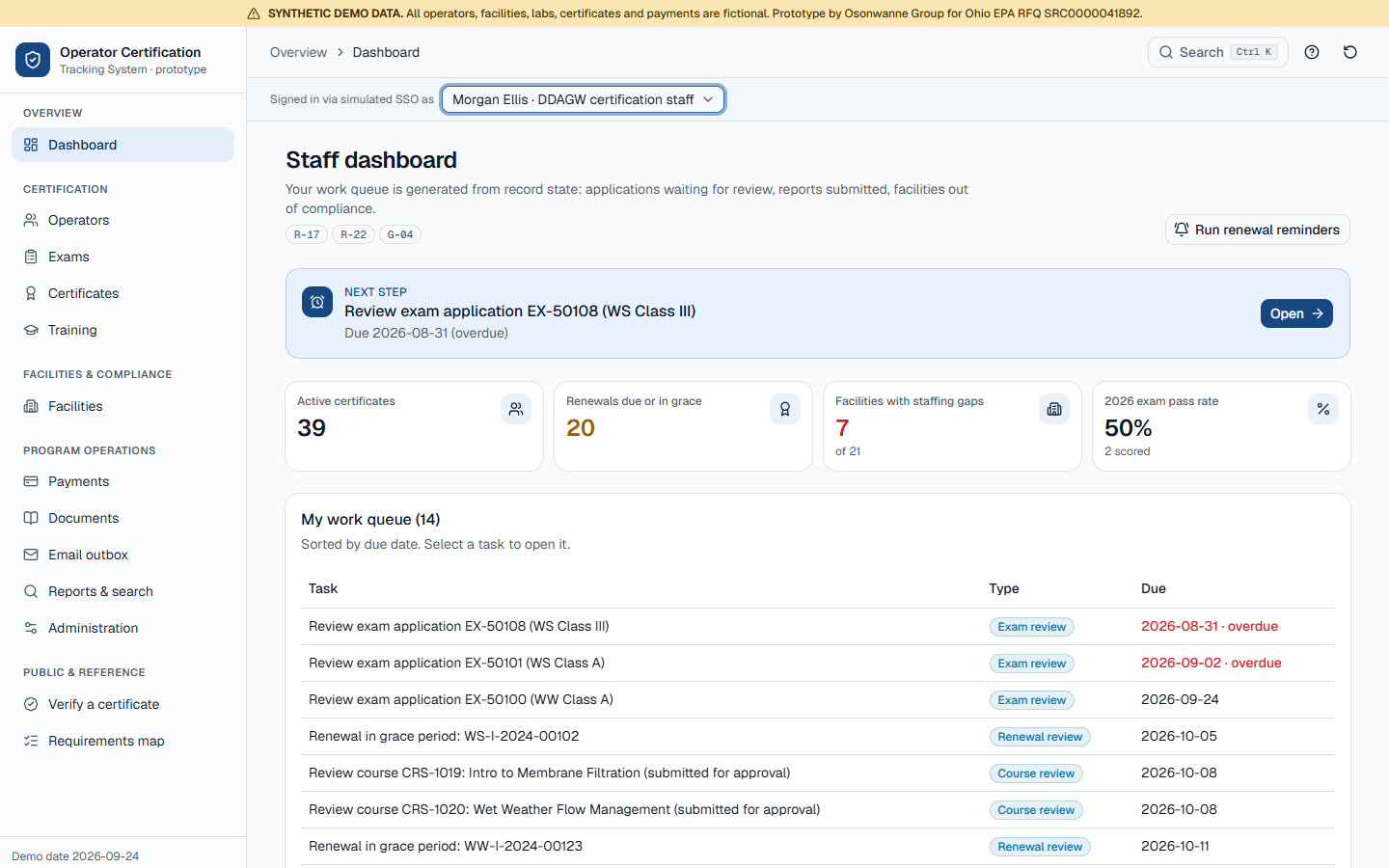This screenshot has width=1389, height=868.
Task: Click the Facilities building icon
Action: click(x=31, y=406)
